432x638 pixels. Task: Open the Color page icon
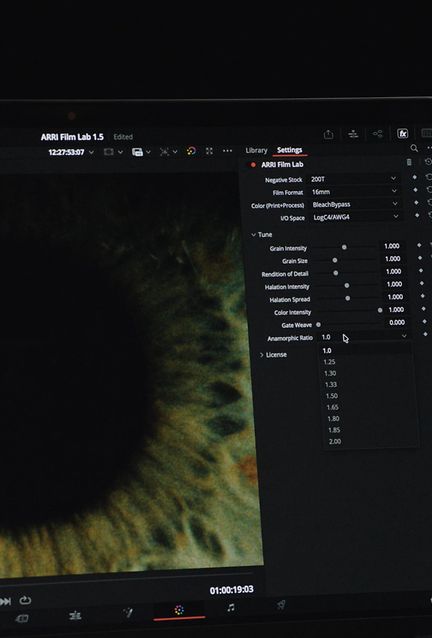179,610
